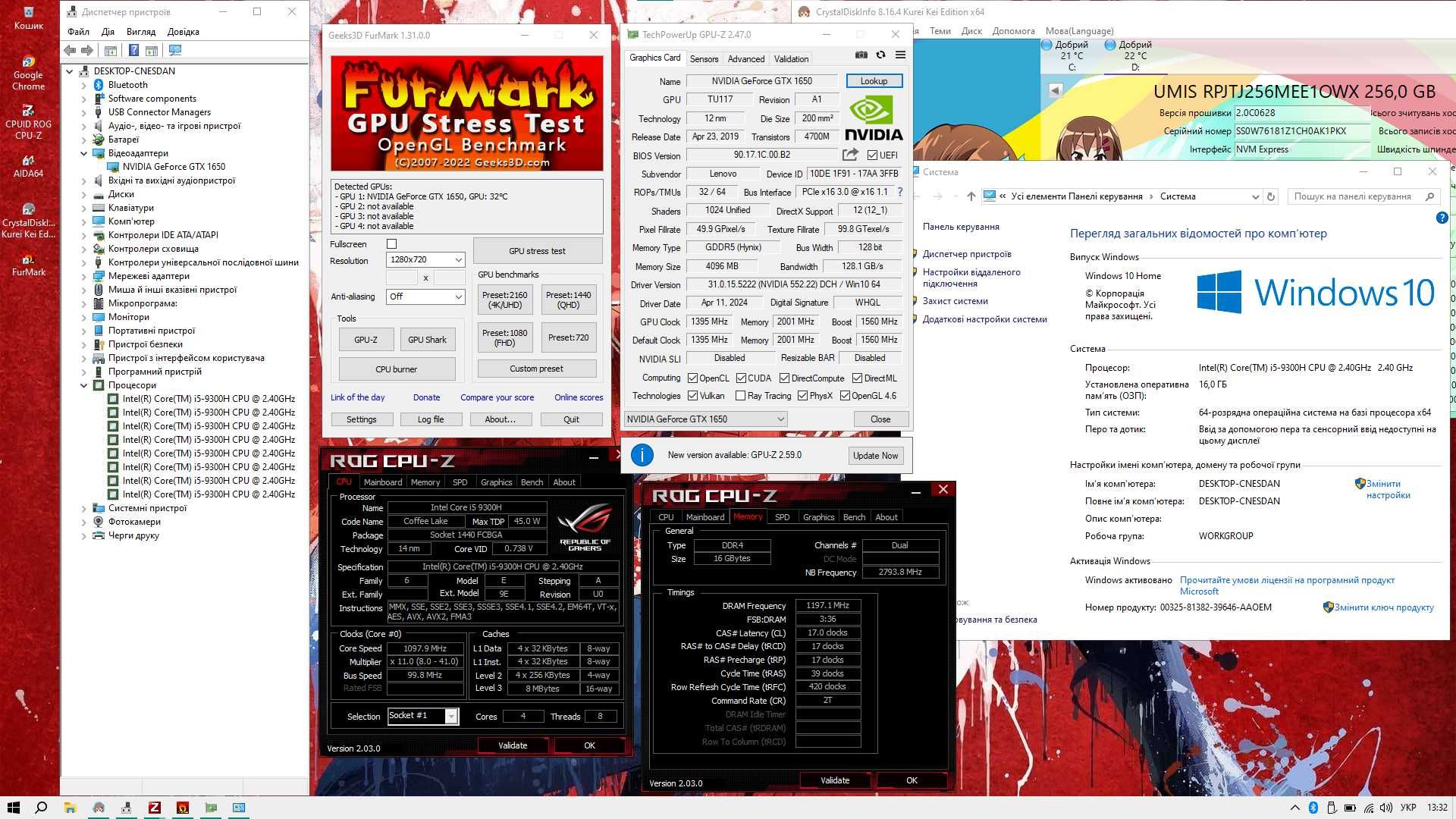Open the Кошик recycle bin desktop icon
This screenshot has height=819, width=1456.
click(x=28, y=17)
